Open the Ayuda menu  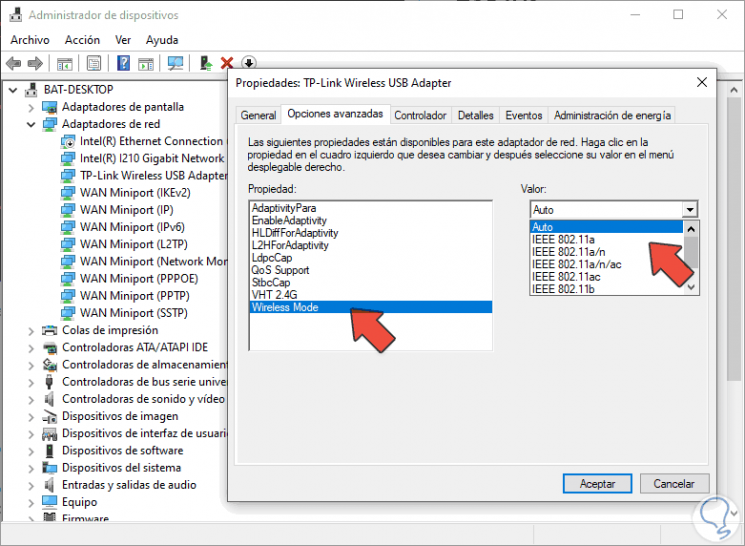click(162, 40)
